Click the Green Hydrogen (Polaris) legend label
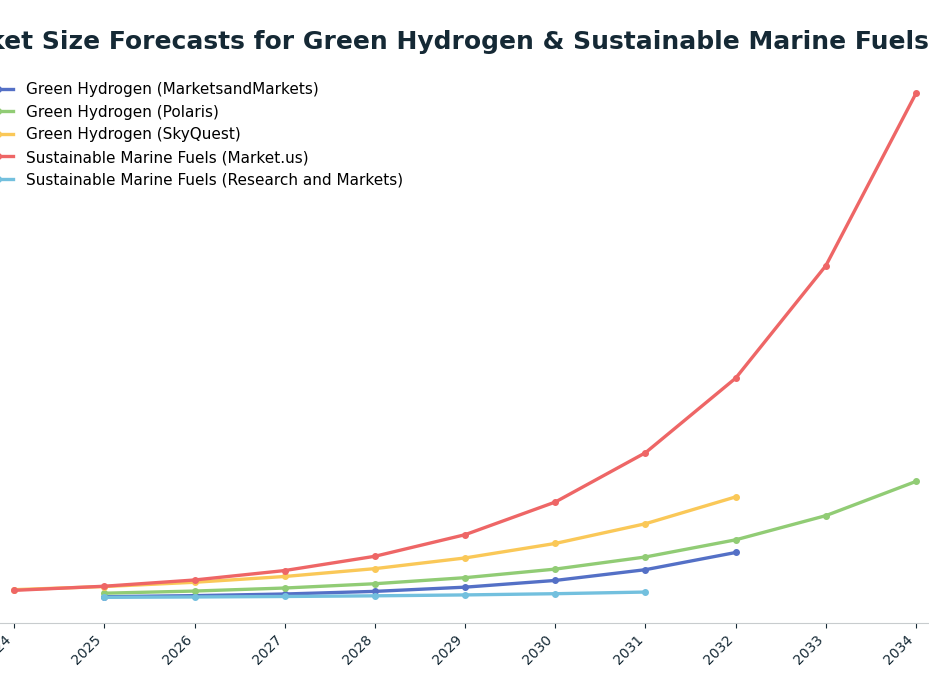Screen dimensions: 929x697 [x=122, y=111]
